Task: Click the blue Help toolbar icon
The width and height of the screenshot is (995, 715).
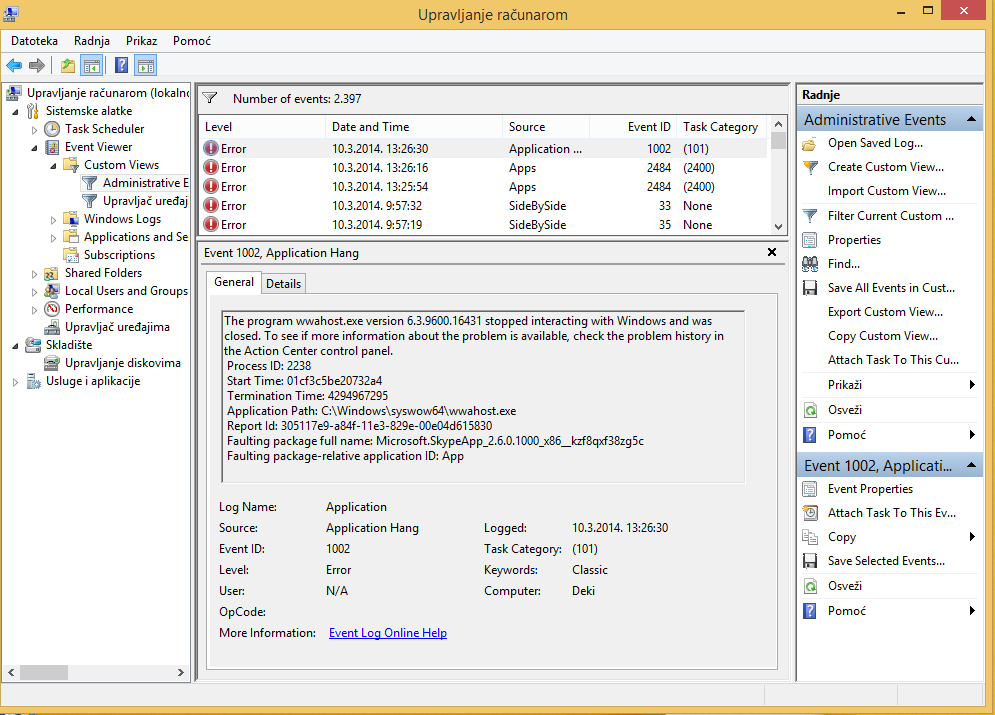Action: click(121, 66)
